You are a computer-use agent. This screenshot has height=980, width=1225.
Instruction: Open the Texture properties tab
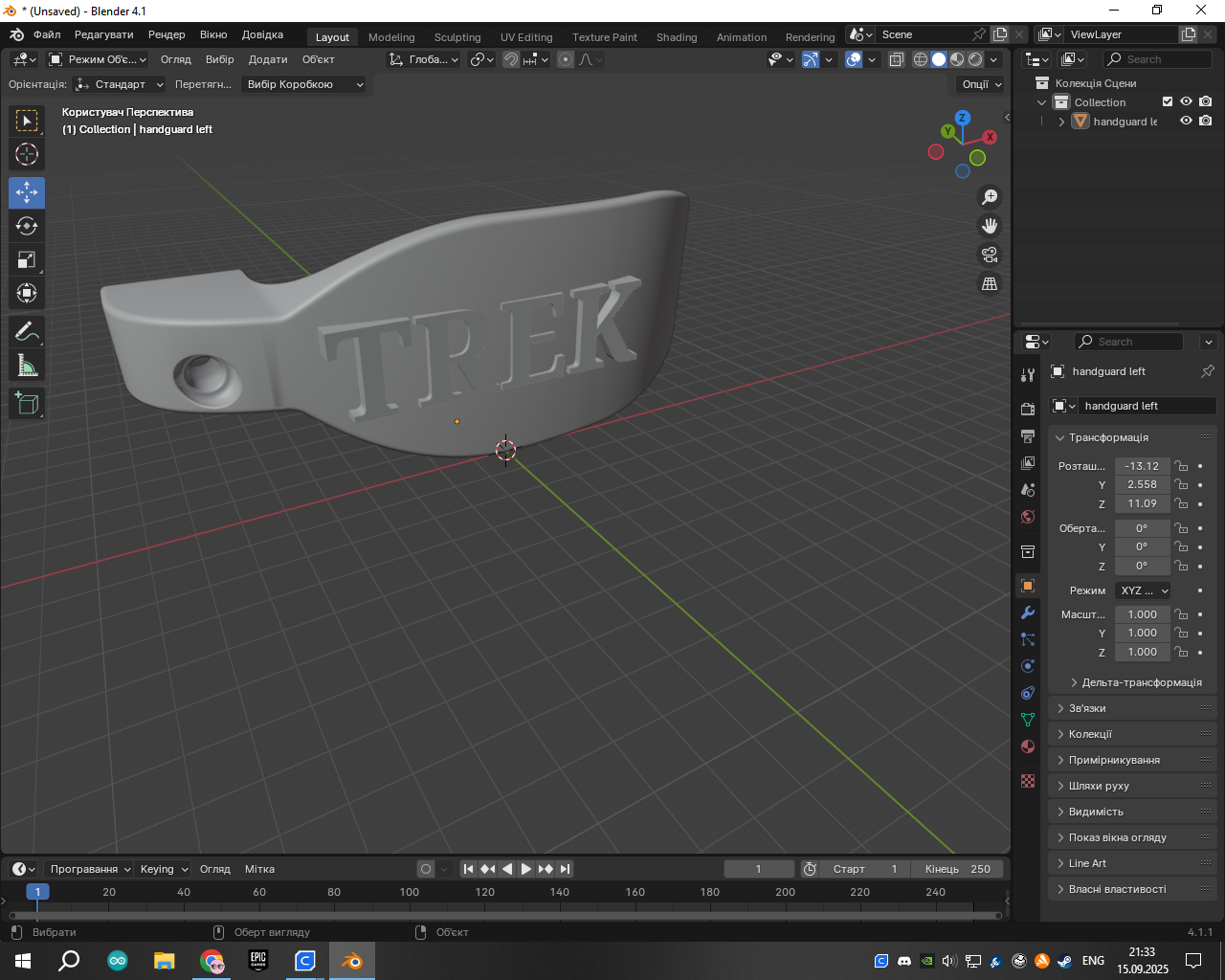coord(1028,781)
